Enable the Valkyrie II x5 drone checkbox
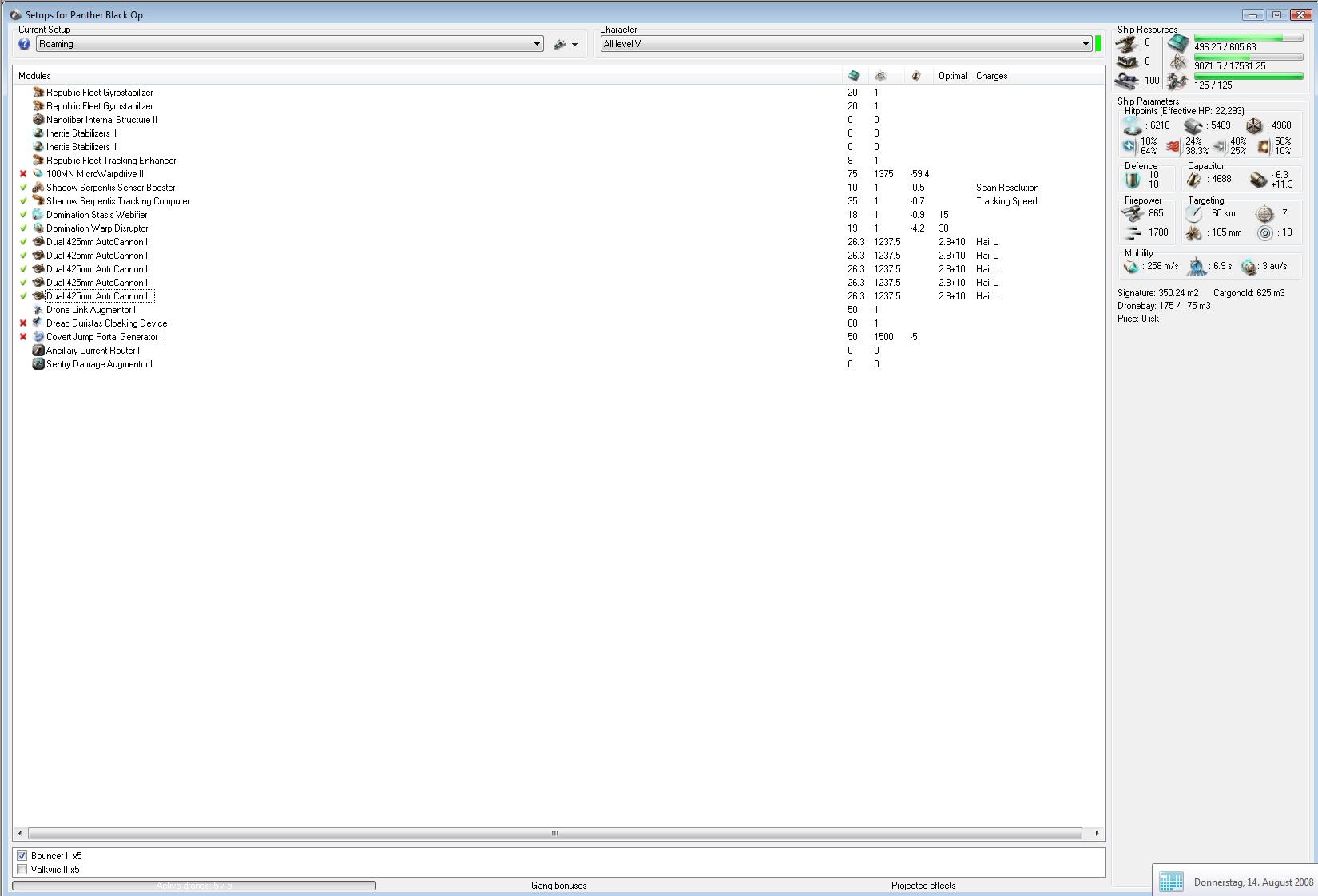Screen dimensions: 1318x896 point(22,870)
